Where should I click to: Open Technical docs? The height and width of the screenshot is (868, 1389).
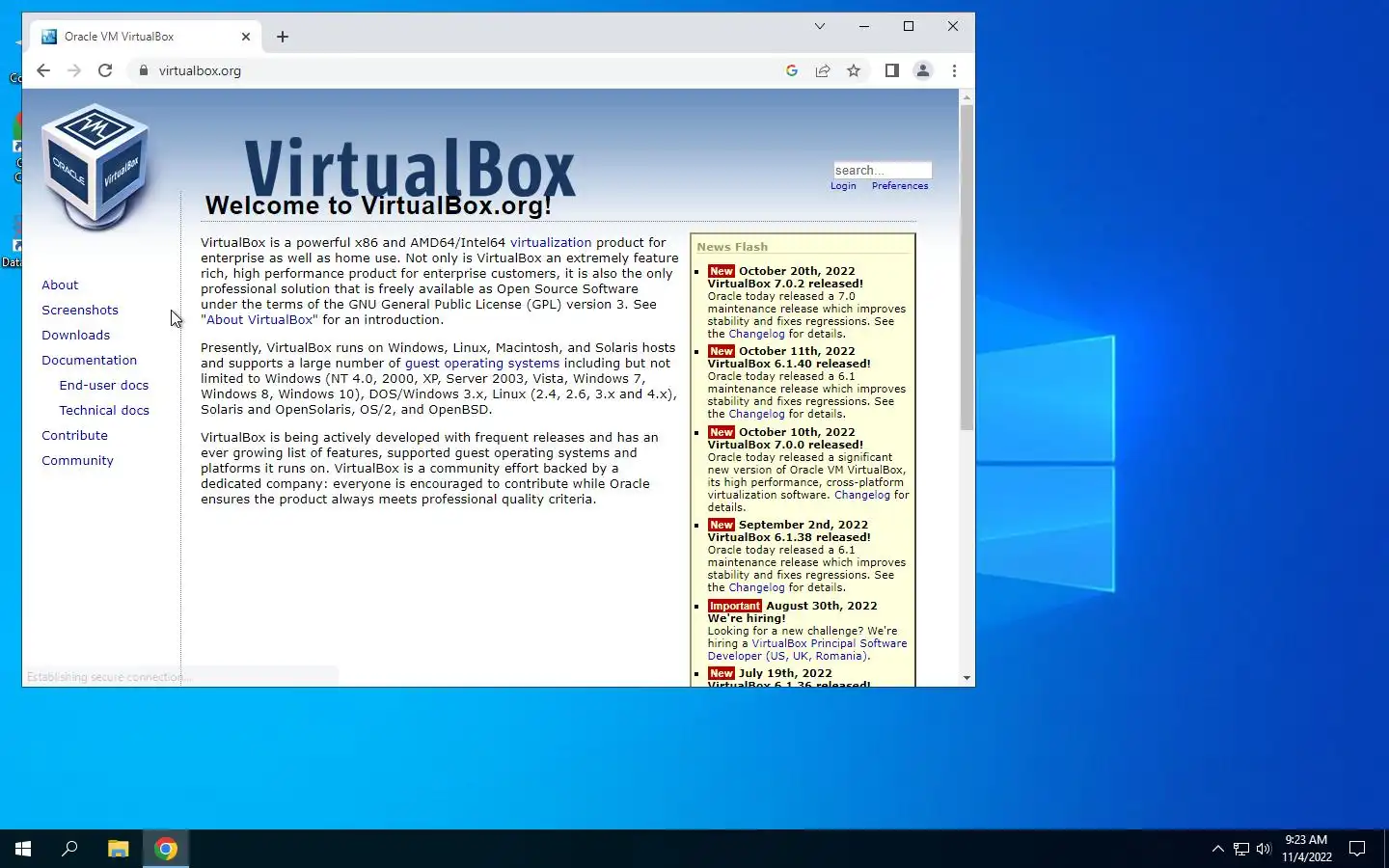[104, 411]
